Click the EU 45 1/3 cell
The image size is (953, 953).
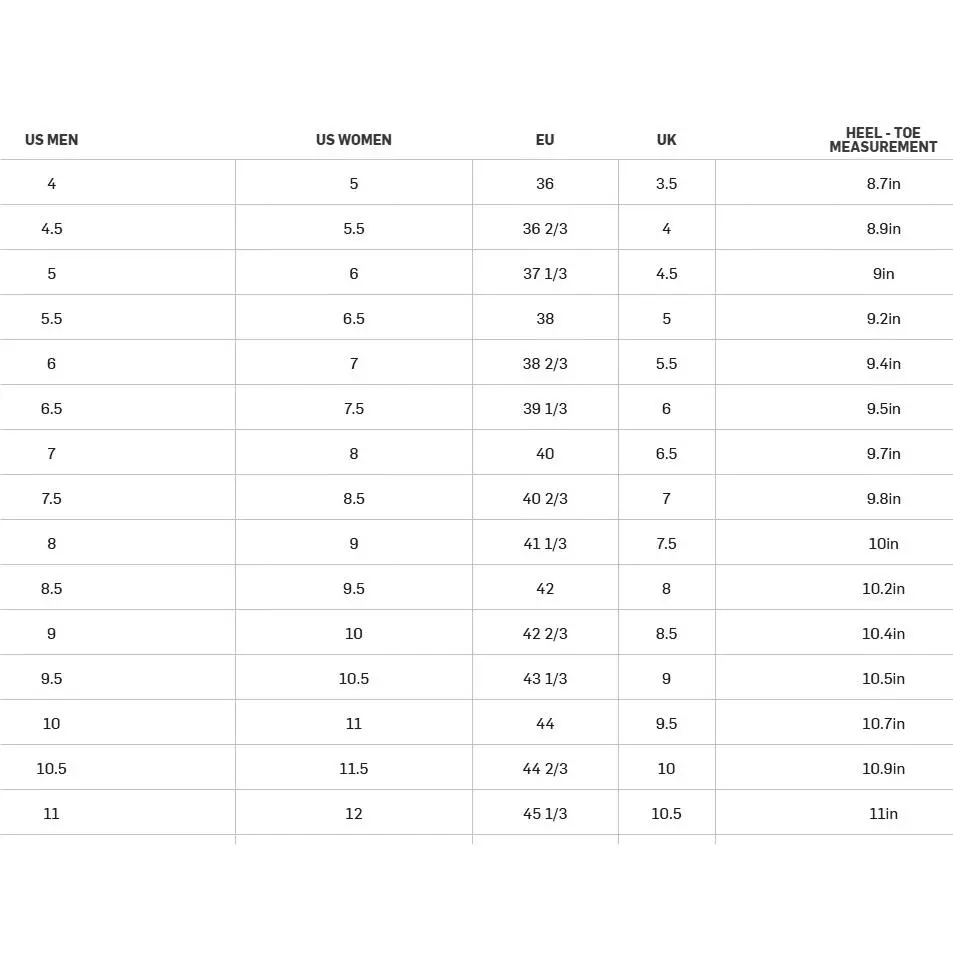click(x=545, y=813)
